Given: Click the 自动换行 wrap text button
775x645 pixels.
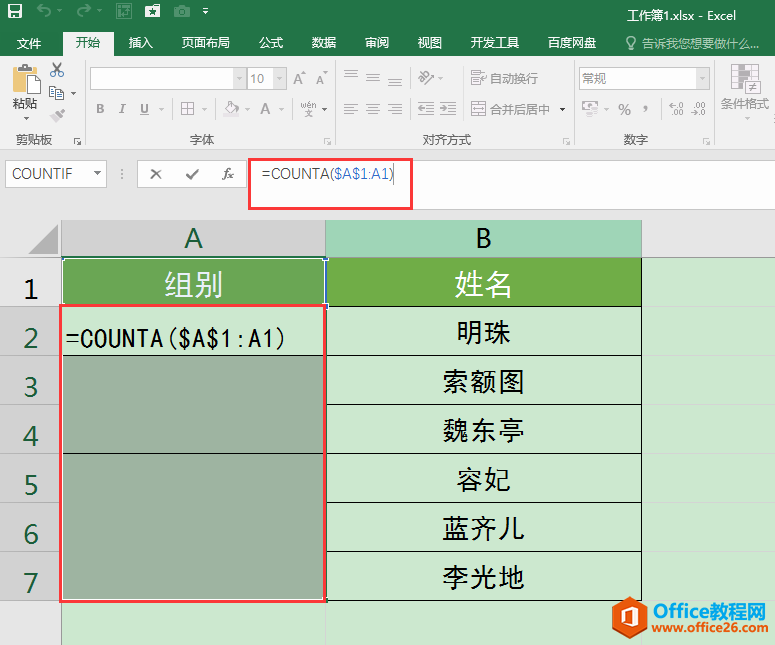Looking at the screenshot, I should pos(504,78).
